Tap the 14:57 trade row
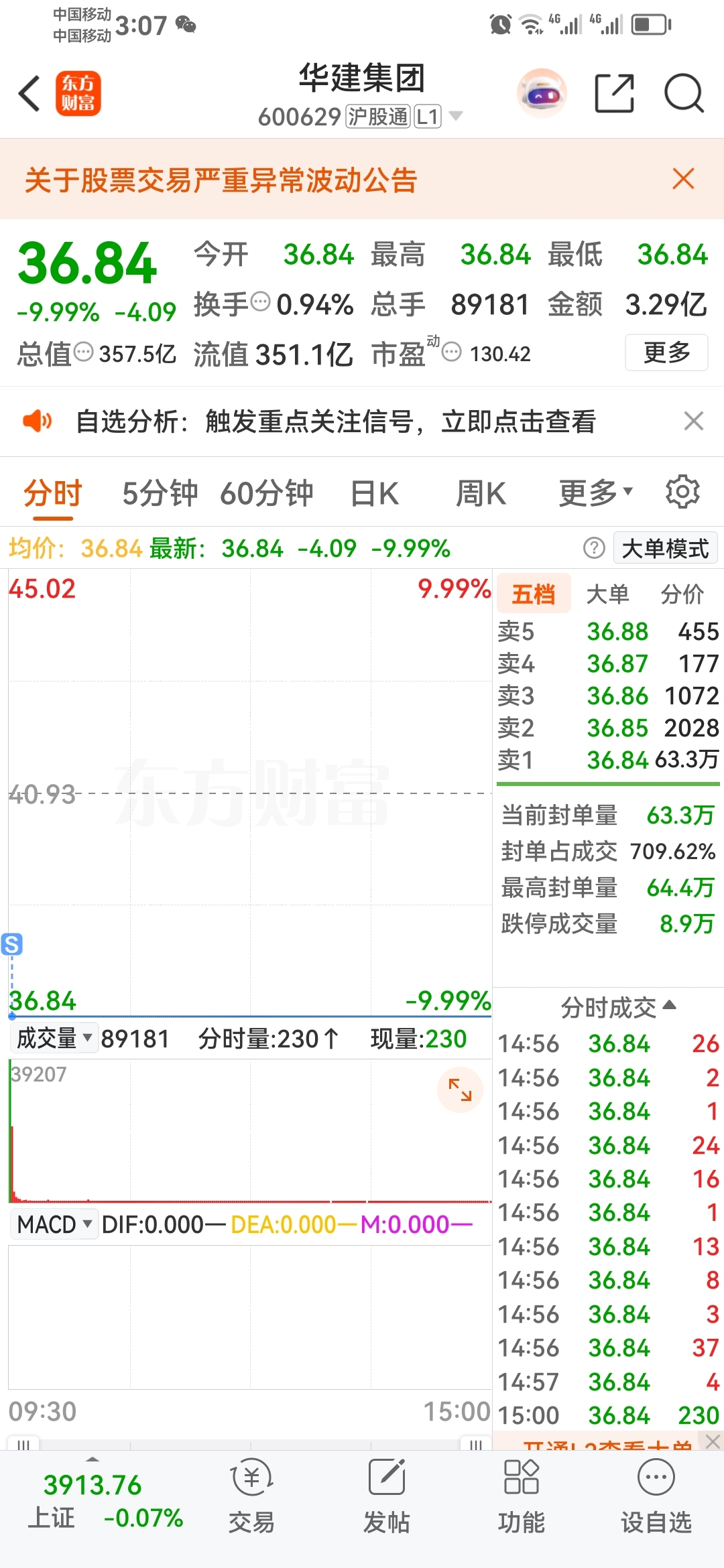Viewport: 724px width, 1568px height. coord(608,1382)
